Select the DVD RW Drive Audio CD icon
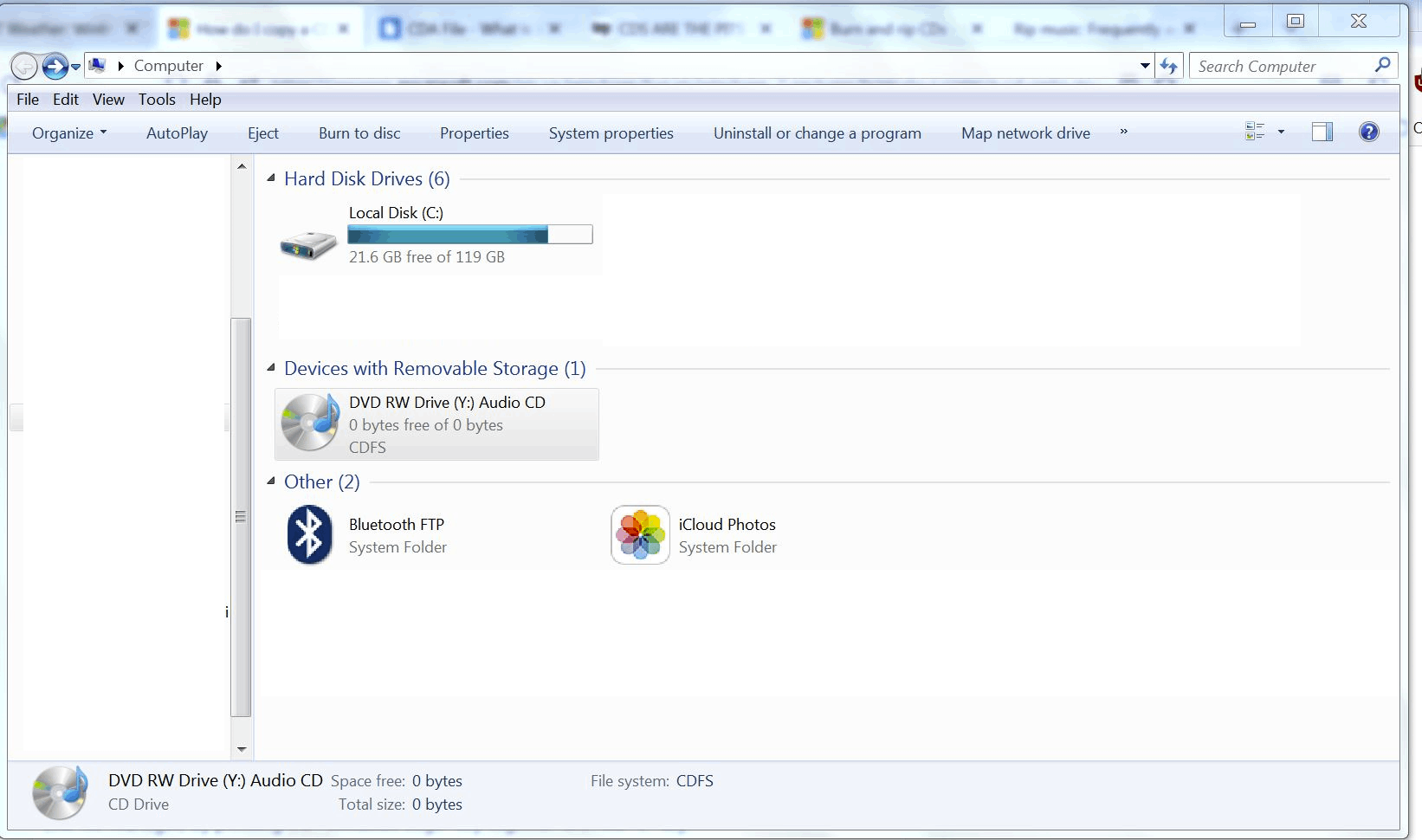The image size is (1422, 840). point(310,423)
